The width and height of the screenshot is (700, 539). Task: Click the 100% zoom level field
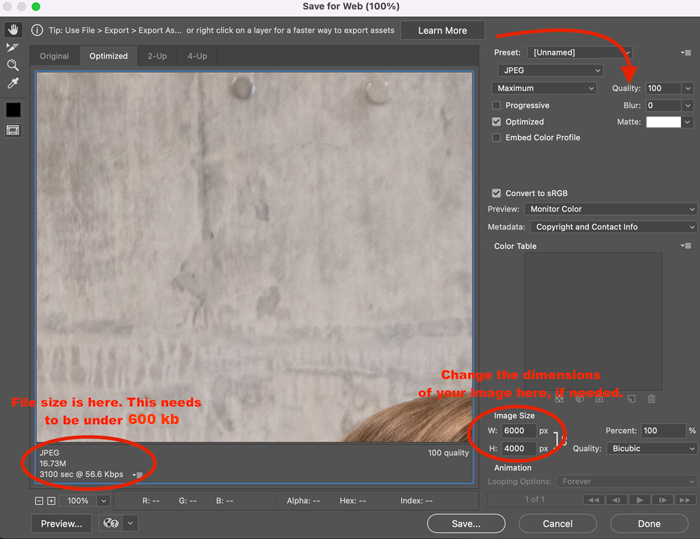78,501
